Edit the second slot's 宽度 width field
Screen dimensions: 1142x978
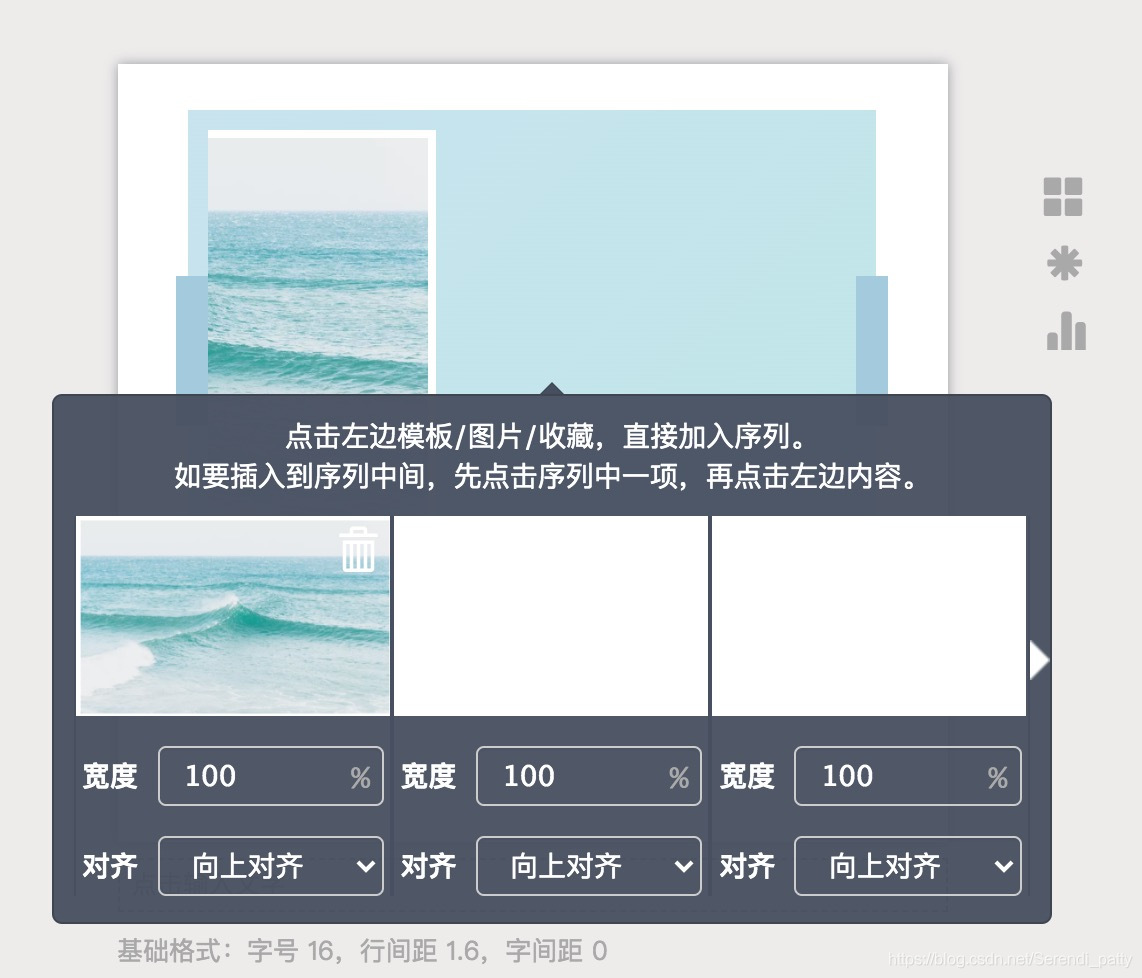click(x=588, y=776)
